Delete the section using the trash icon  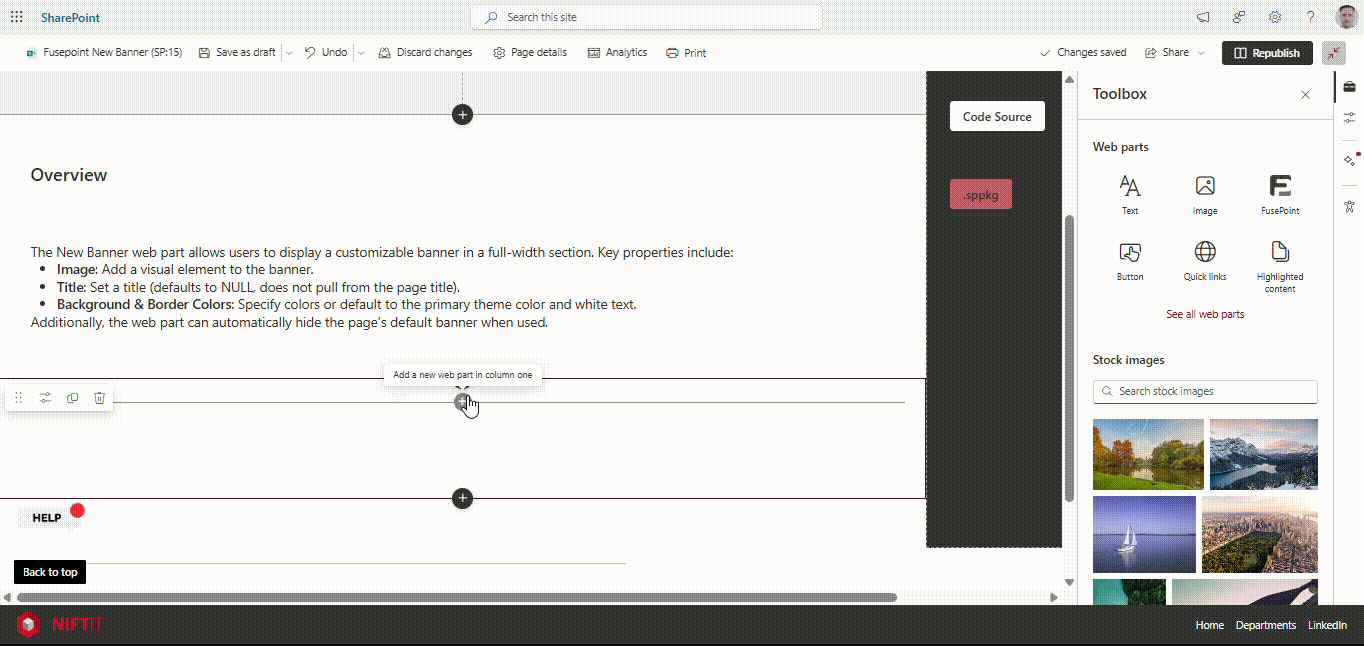[99, 398]
